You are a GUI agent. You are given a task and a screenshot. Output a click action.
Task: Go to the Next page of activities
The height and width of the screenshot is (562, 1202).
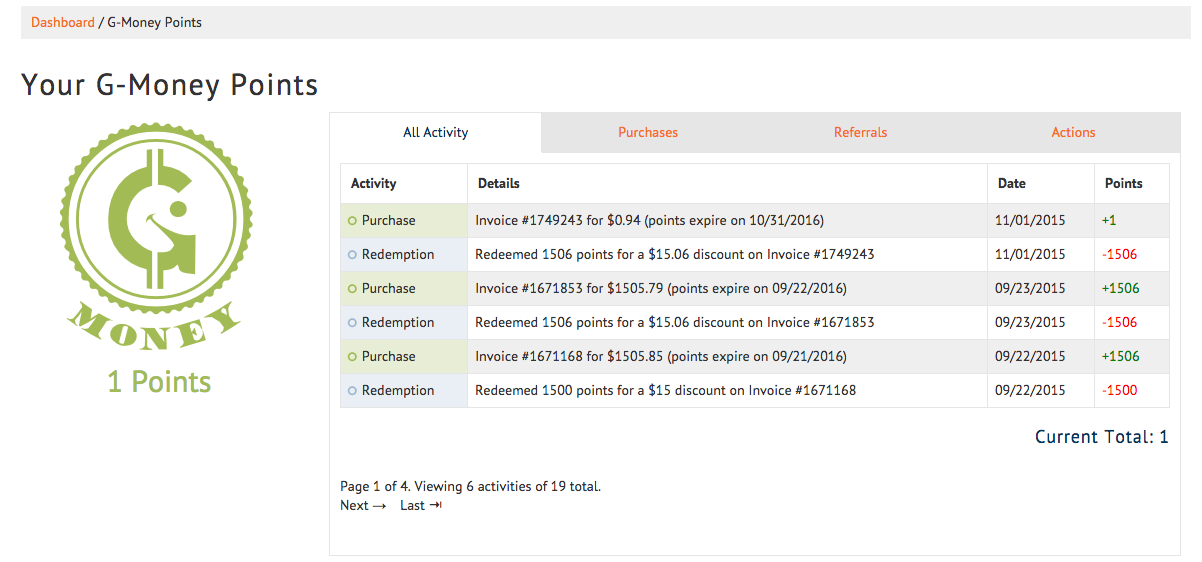[x=362, y=506]
